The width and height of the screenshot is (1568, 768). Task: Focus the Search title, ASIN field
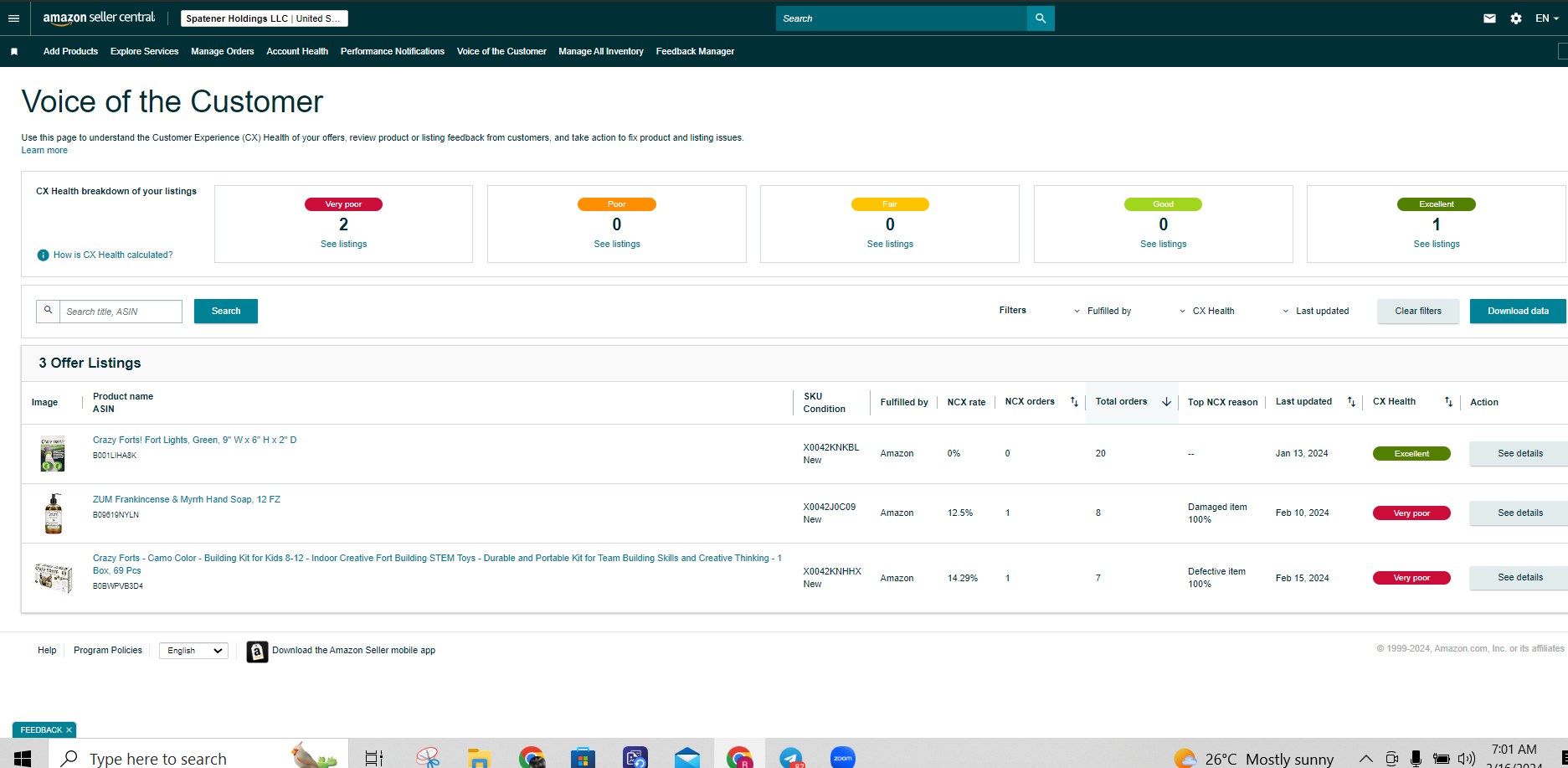point(121,312)
